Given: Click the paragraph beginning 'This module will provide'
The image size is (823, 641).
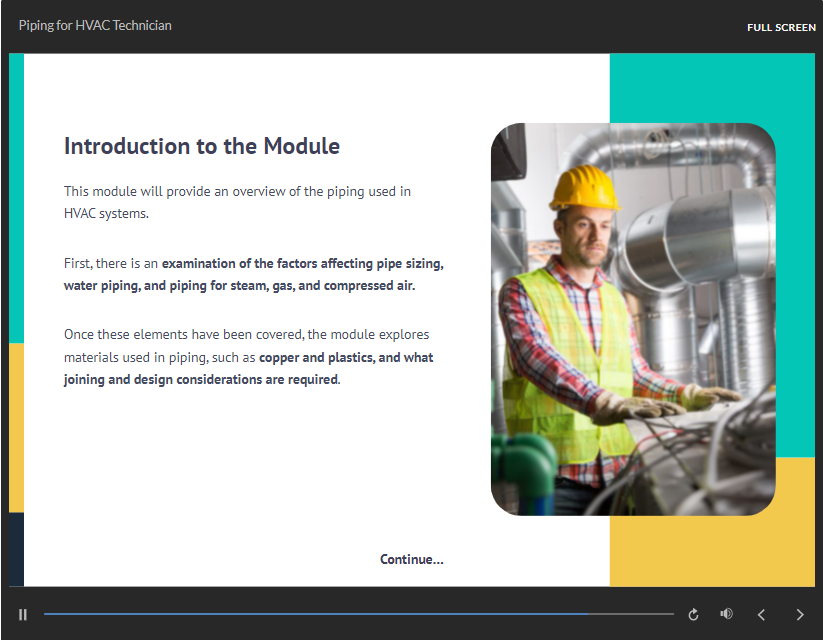Looking at the screenshot, I should 237,202.
